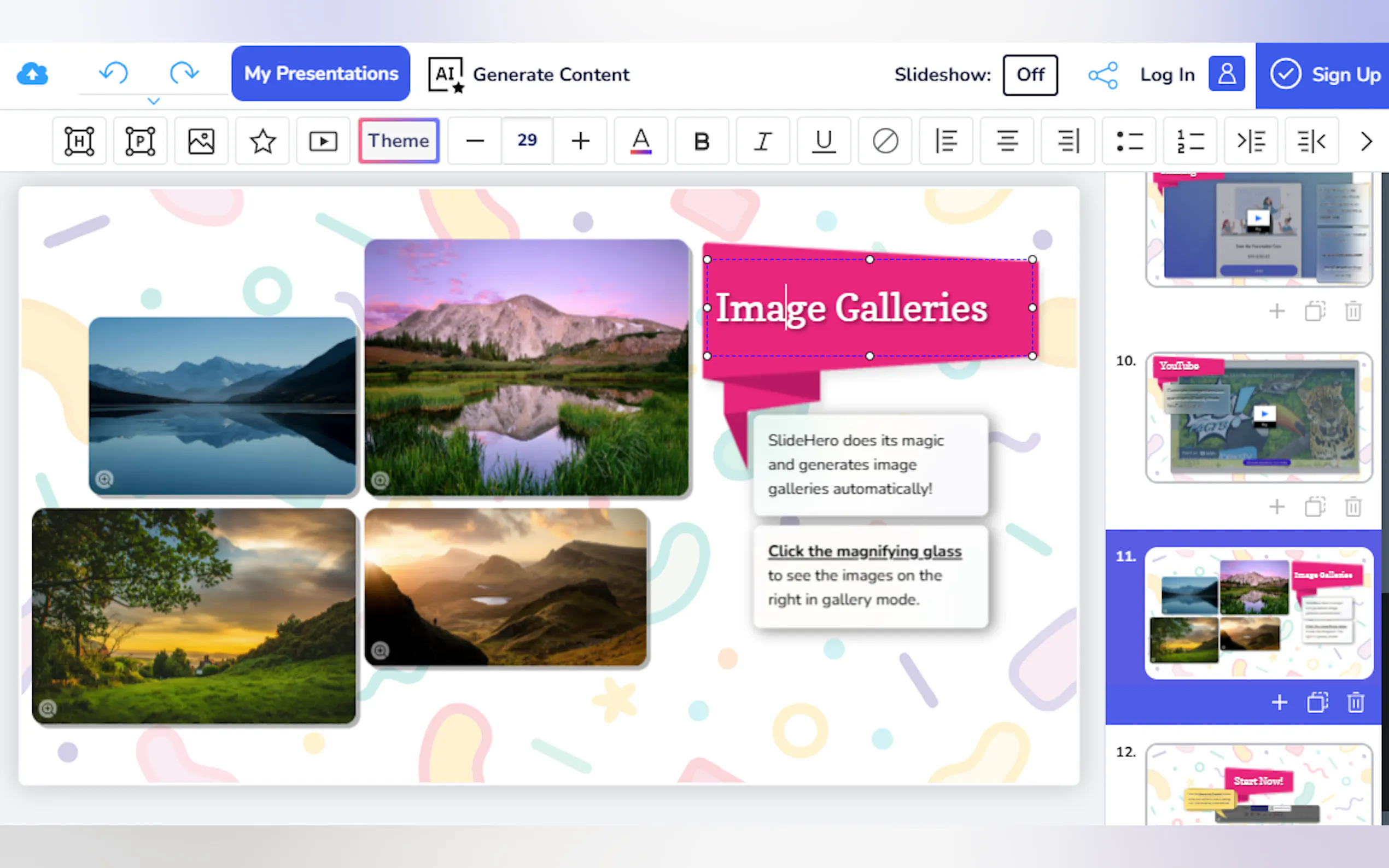Toggle underline formatting
The image size is (1389, 868).
(824, 141)
